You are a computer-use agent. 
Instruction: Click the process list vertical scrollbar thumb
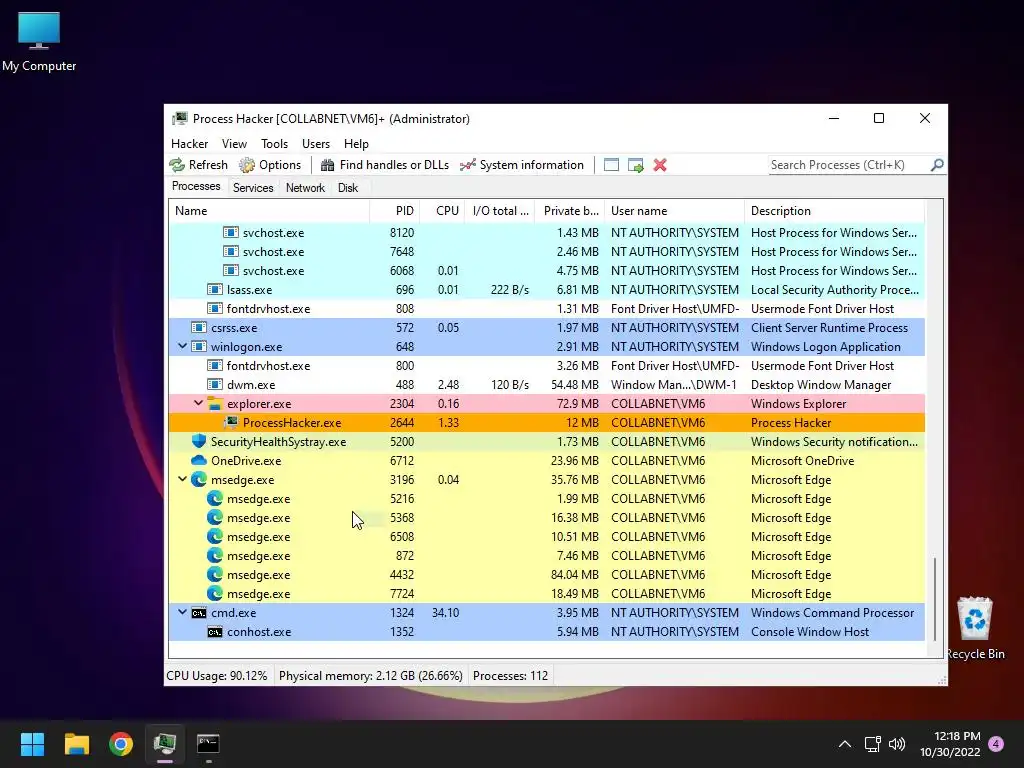(935, 599)
